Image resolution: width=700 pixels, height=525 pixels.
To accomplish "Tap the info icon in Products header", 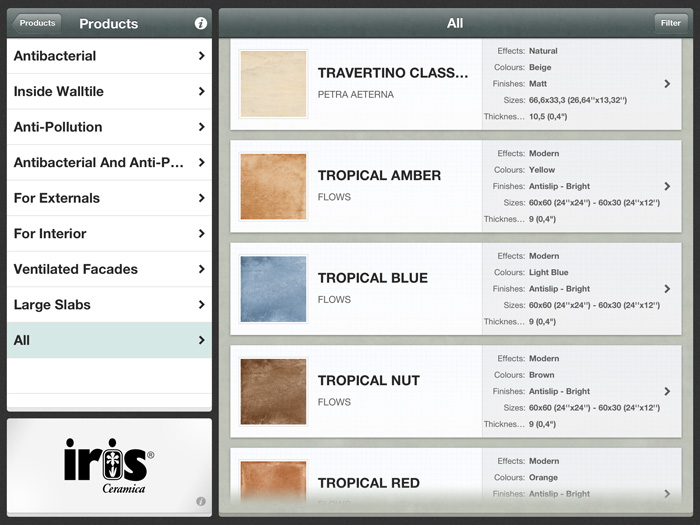I will (x=200, y=23).
